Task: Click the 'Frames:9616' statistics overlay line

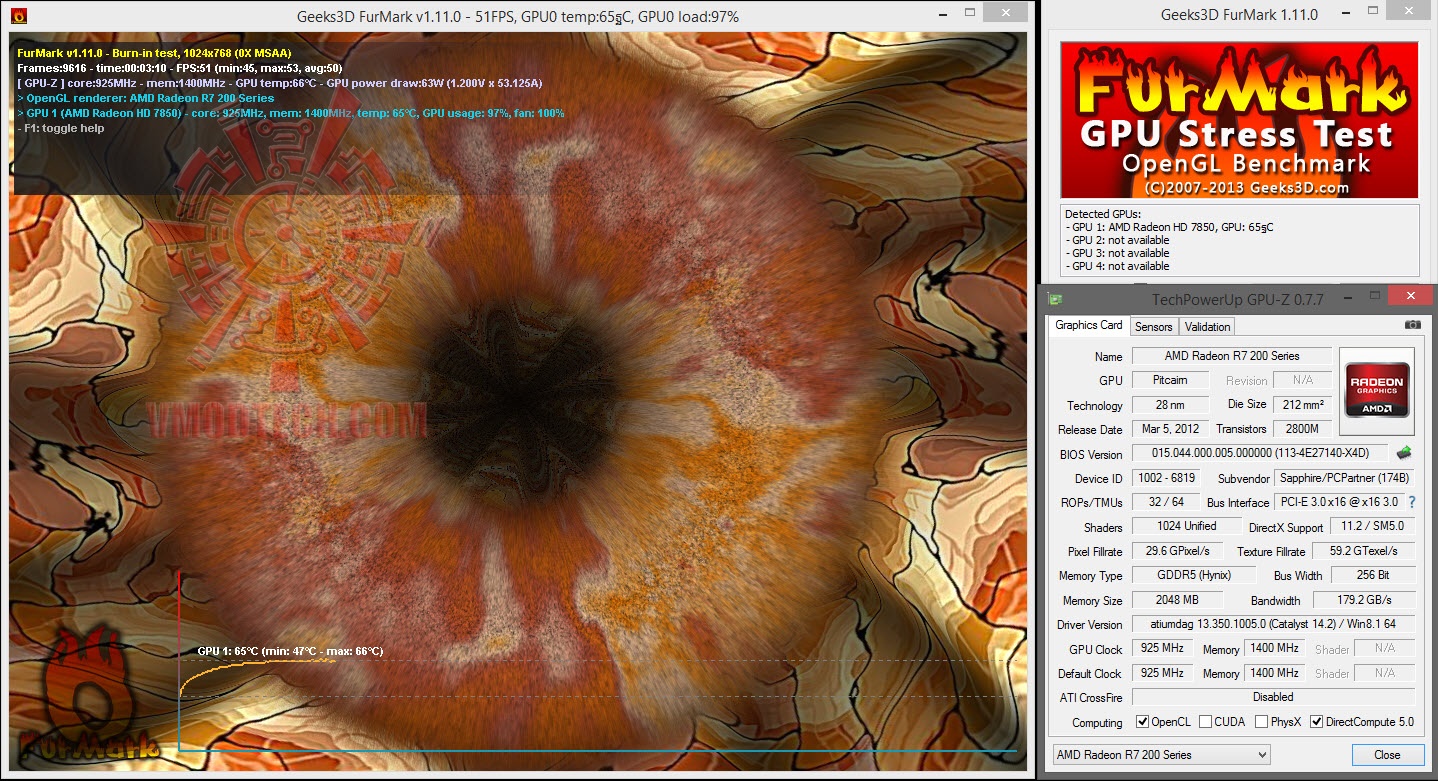Action: coord(180,67)
